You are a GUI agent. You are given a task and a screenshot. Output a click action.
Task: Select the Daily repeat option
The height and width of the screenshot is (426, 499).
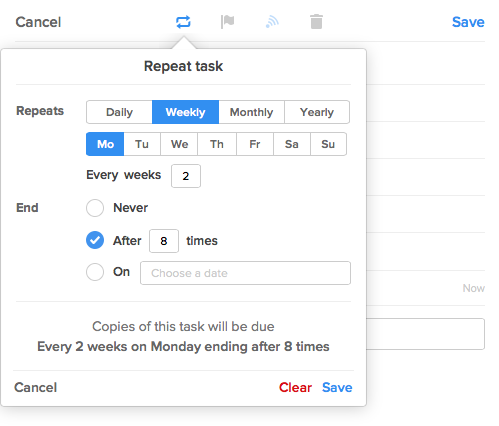[119, 112]
